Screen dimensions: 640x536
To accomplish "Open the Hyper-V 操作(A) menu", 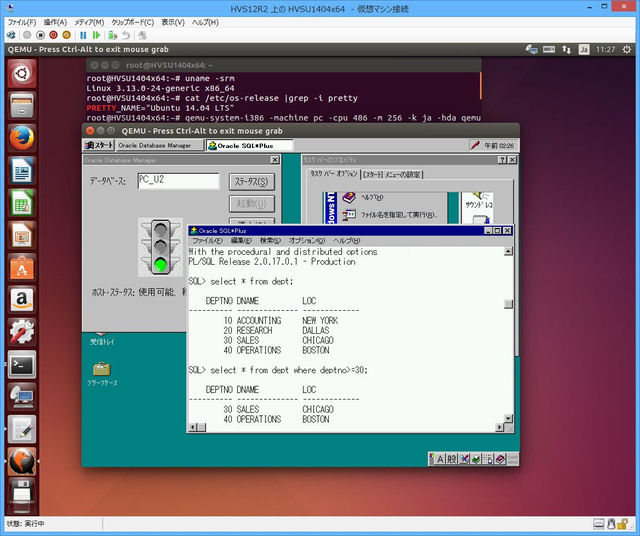I will pyautogui.click(x=55, y=22).
